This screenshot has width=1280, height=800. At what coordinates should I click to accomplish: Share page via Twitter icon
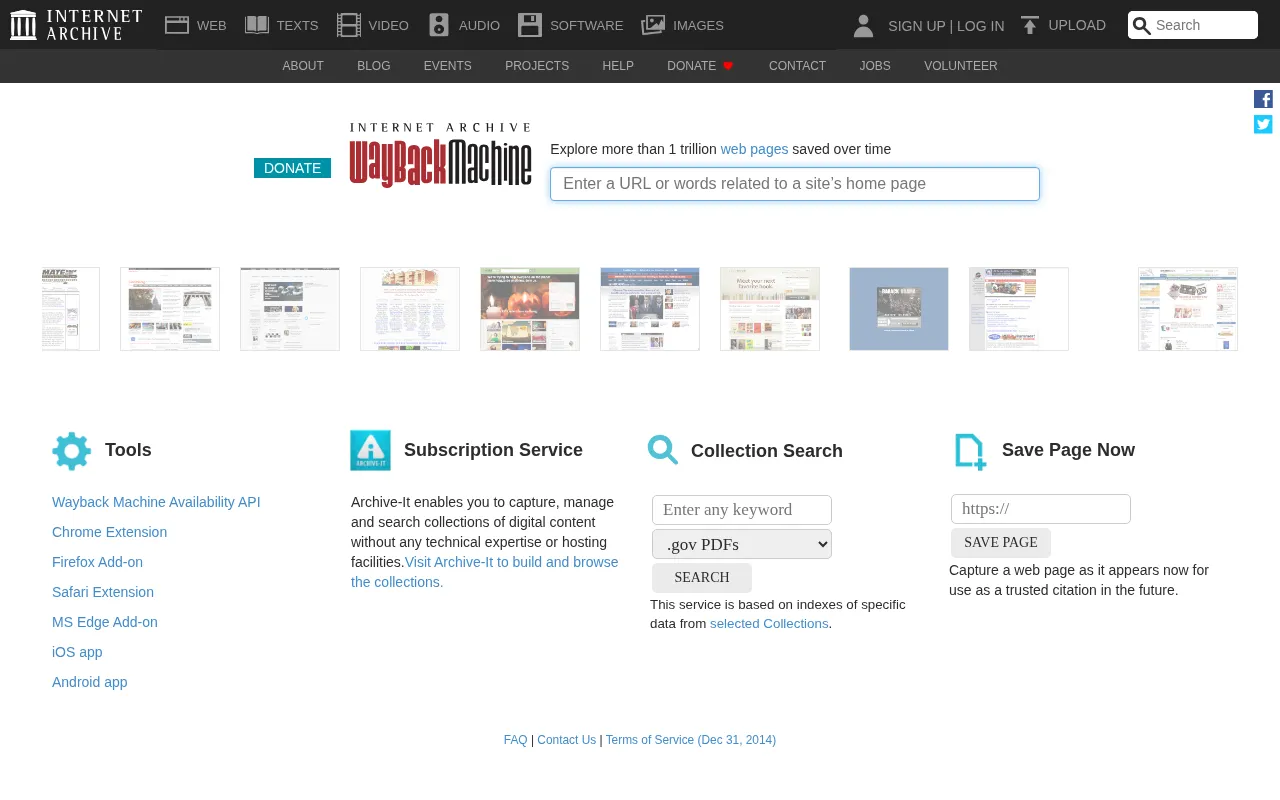point(1263,124)
